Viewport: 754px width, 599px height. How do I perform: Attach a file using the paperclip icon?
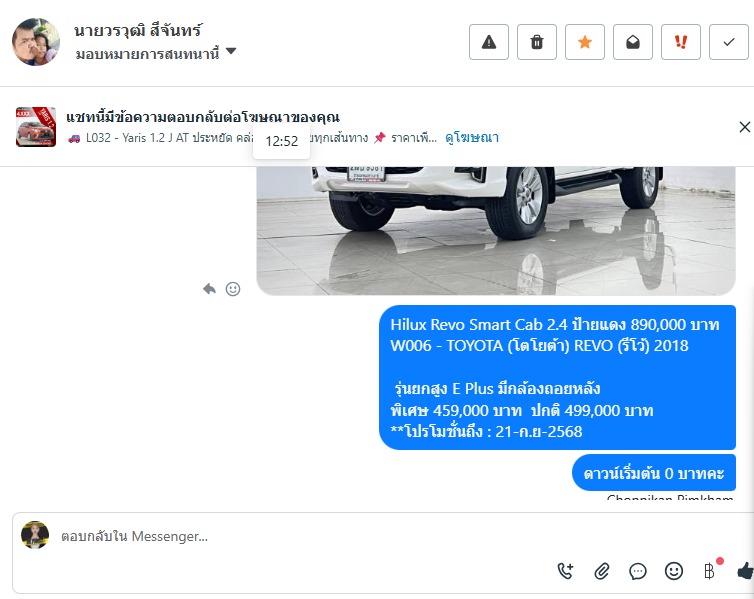coord(602,571)
